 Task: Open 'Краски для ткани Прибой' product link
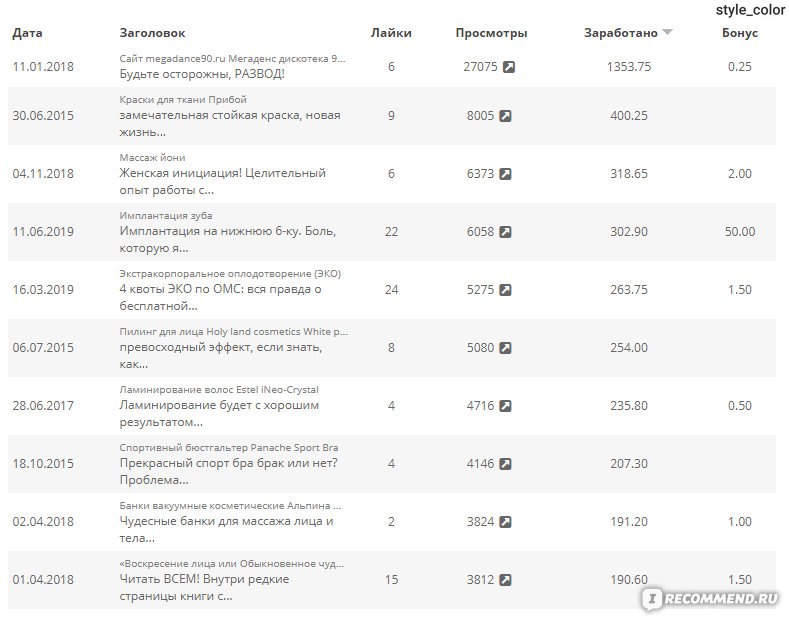tap(183, 100)
